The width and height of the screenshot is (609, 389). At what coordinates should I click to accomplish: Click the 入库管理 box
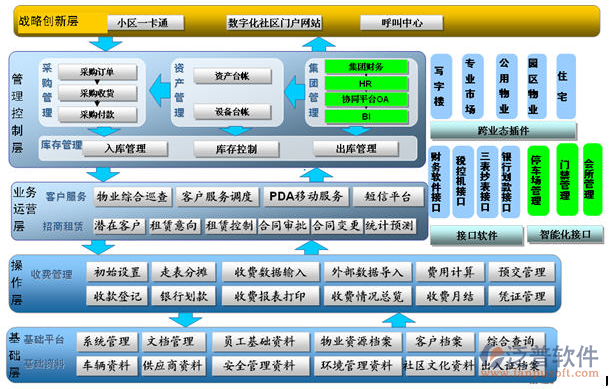click(x=125, y=149)
